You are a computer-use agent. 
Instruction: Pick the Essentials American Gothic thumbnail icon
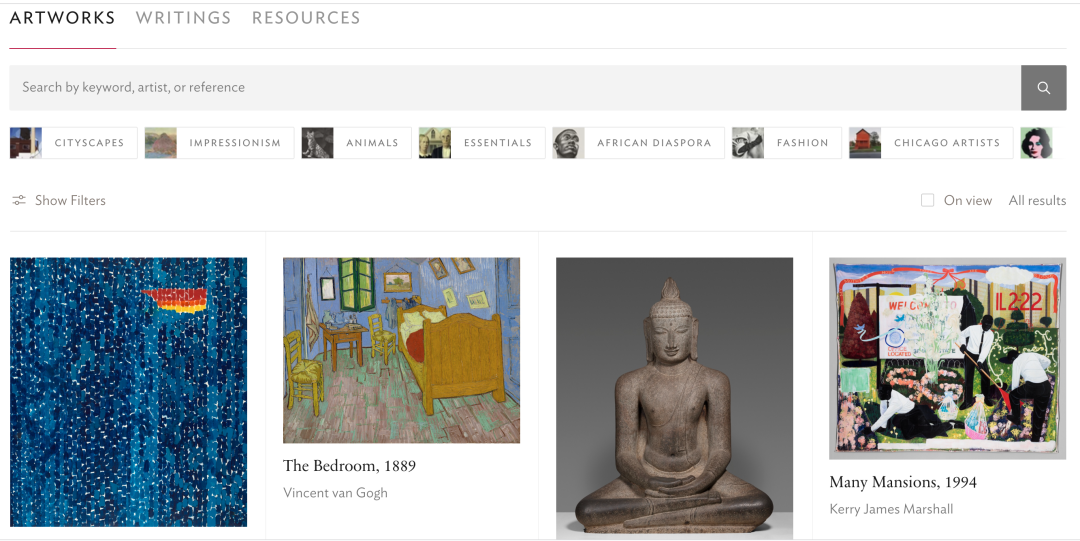point(435,143)
